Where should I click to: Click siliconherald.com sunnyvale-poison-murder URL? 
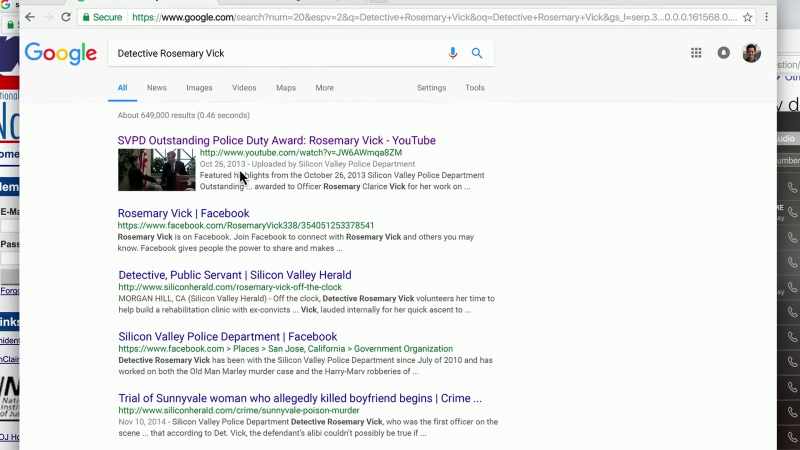pyautogui.click(x=239, y=411)
